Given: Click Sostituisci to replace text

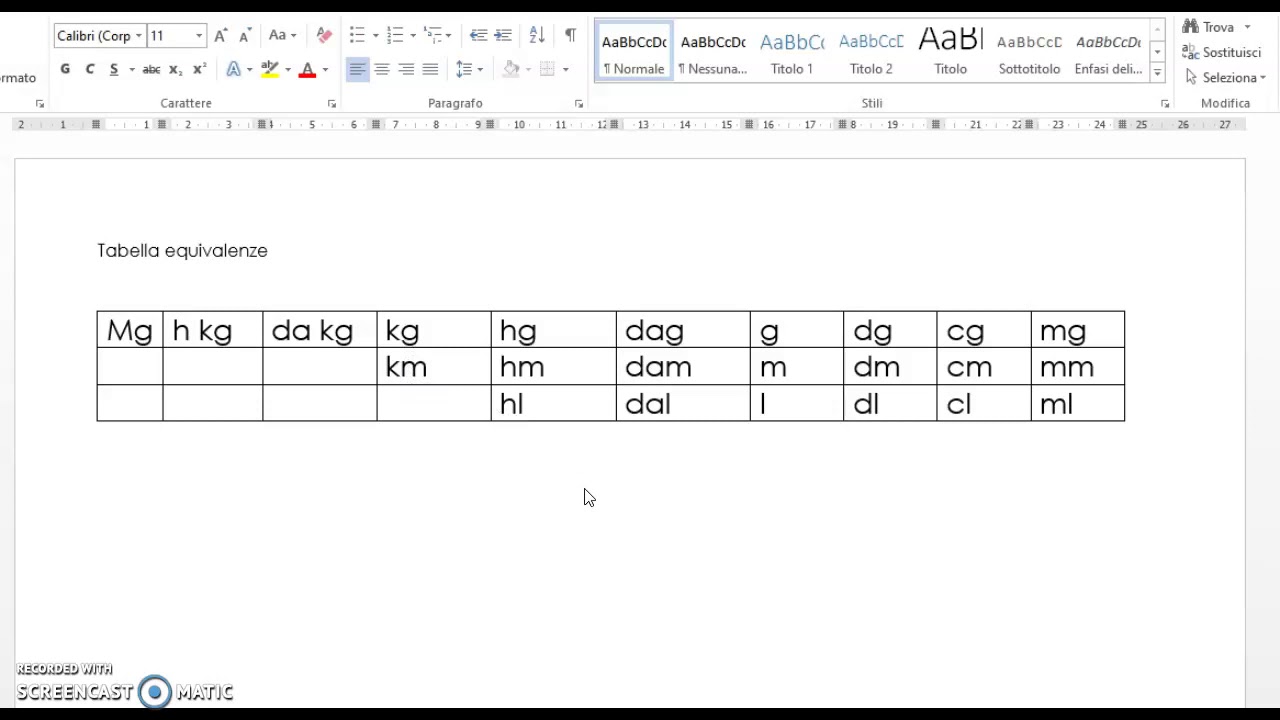Looking at the screenshot, I should (1221, 52).
